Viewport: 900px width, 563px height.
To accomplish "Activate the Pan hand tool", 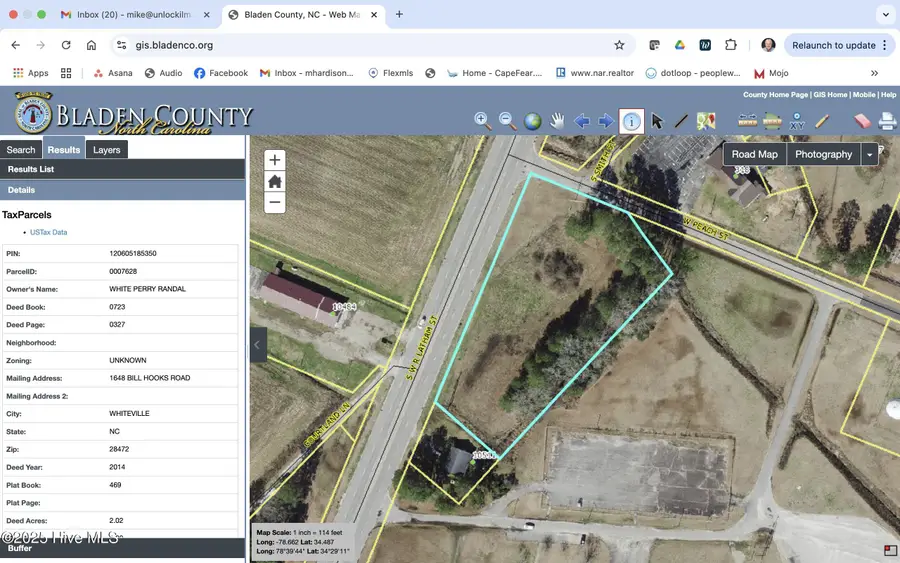I will coord(557,121).
